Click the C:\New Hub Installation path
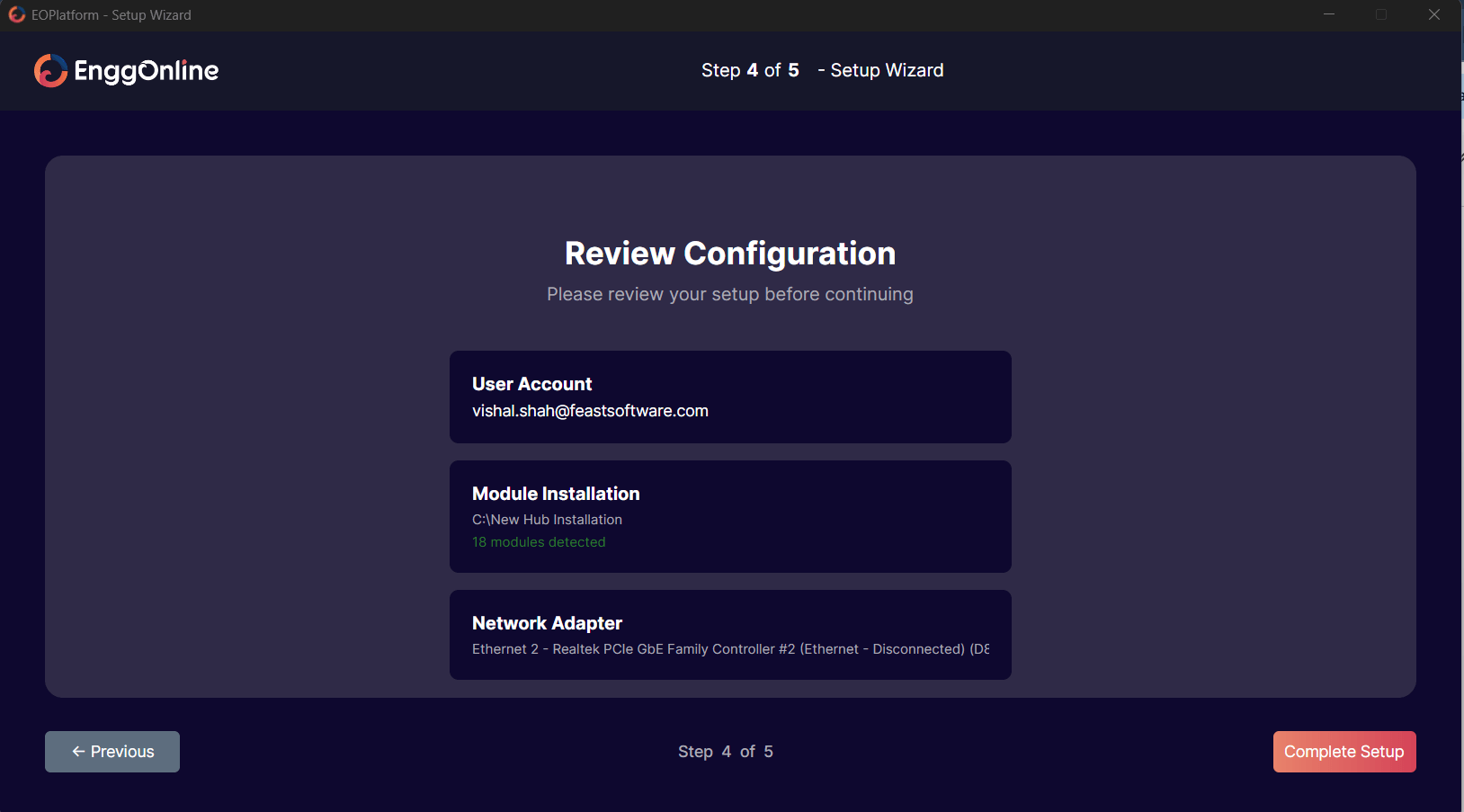This screenshot has height=812, width=1464. (547, 520)
